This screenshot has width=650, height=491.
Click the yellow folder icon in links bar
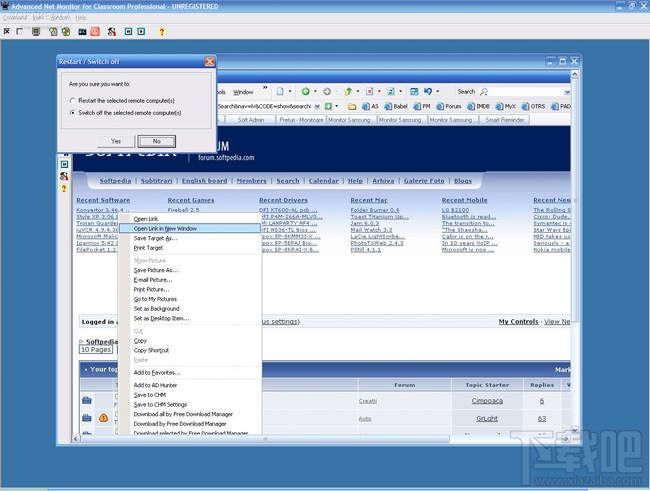coord(352,107)
